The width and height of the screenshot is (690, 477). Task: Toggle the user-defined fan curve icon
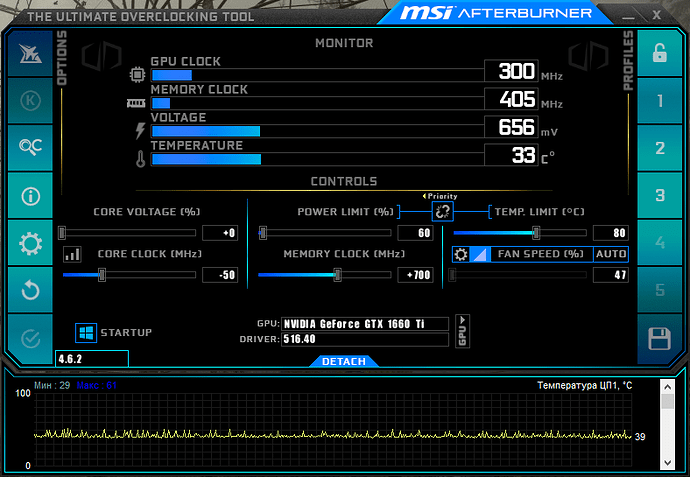pyautogui.click(x=480, y=254)
